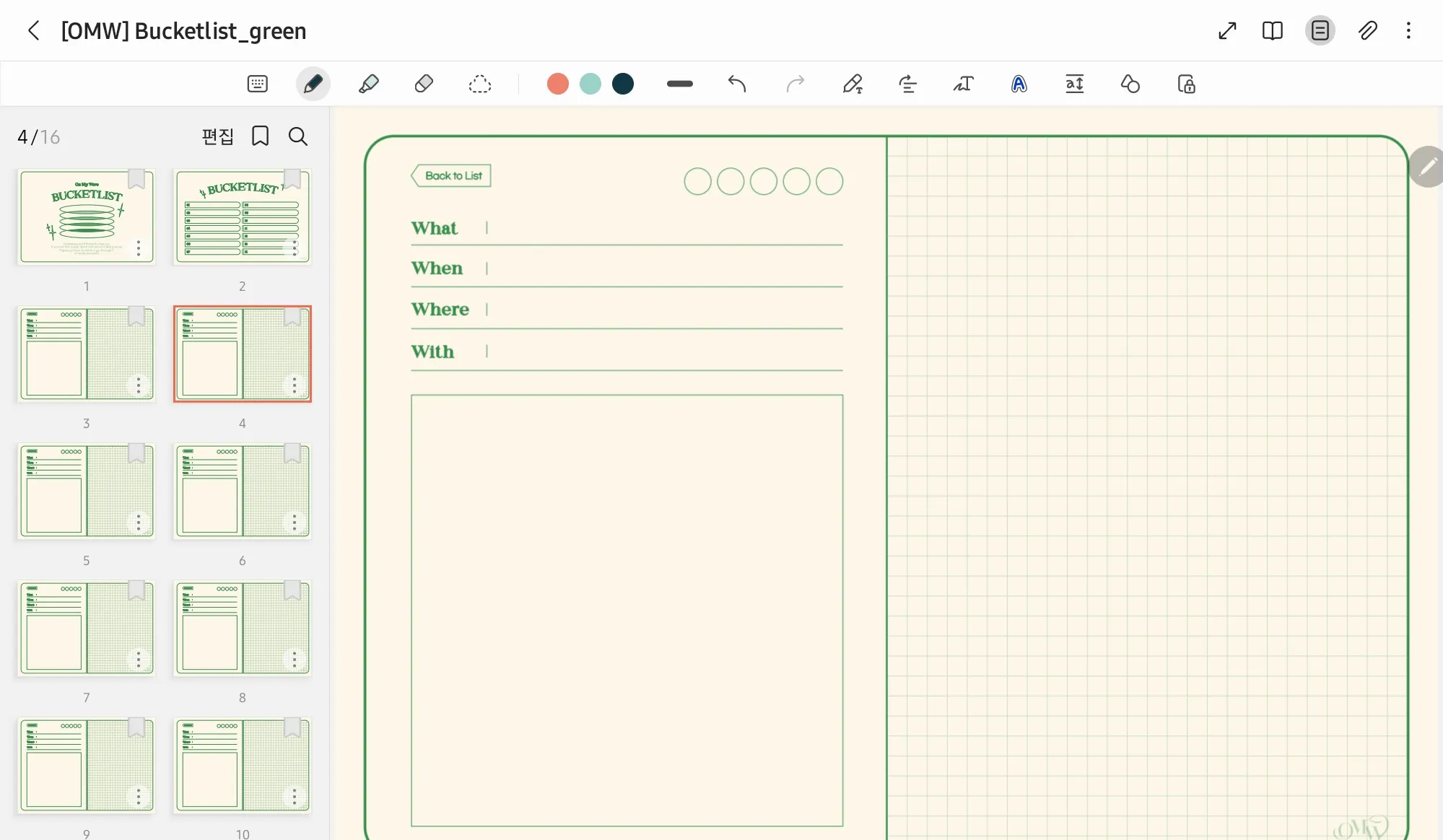Viewport: 1443px width, 840px height.
Task: Follow the Back to List link
Action: (x=452, y=175)
